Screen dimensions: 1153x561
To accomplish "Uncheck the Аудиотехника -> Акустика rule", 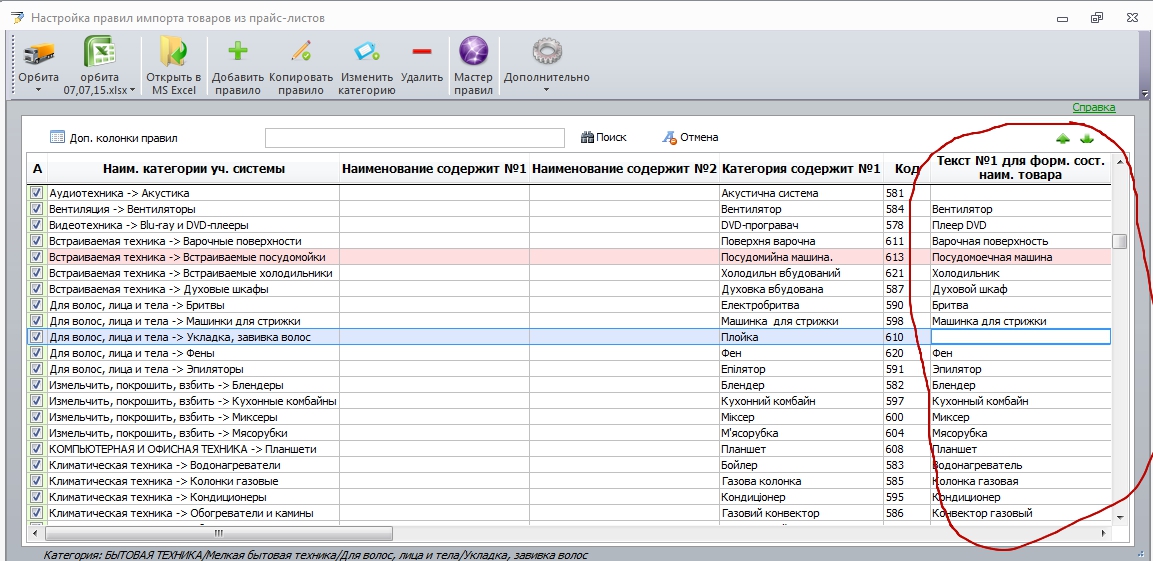I will [37, 193].
